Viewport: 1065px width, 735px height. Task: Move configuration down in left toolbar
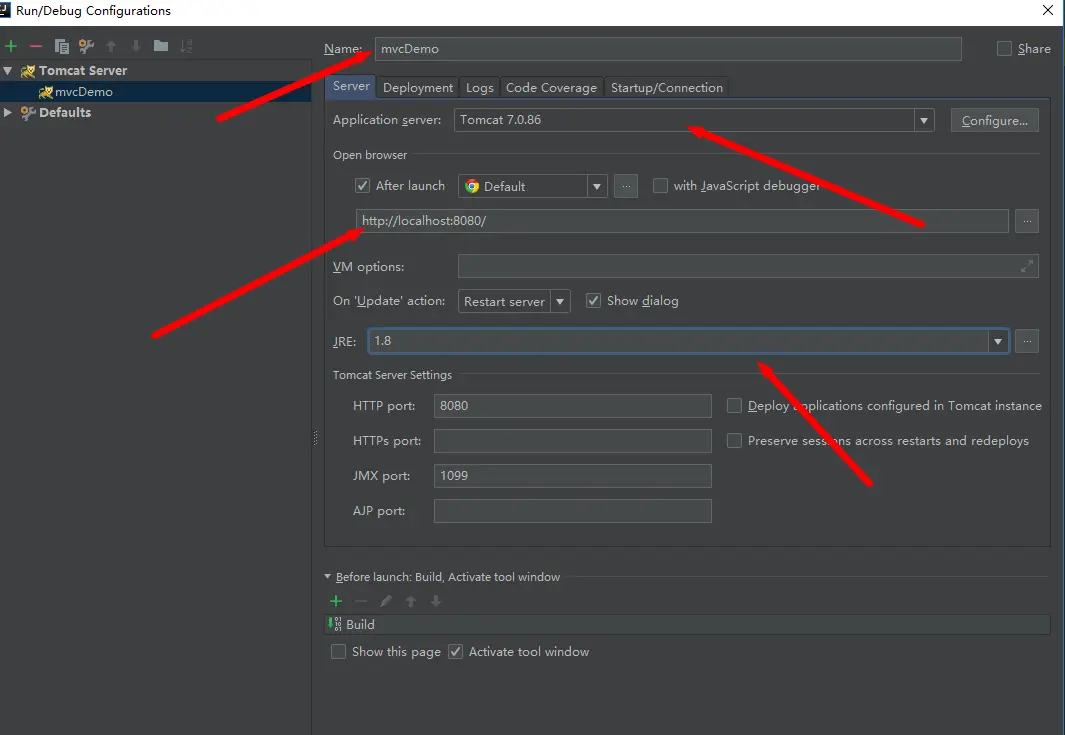click(136, 46)
